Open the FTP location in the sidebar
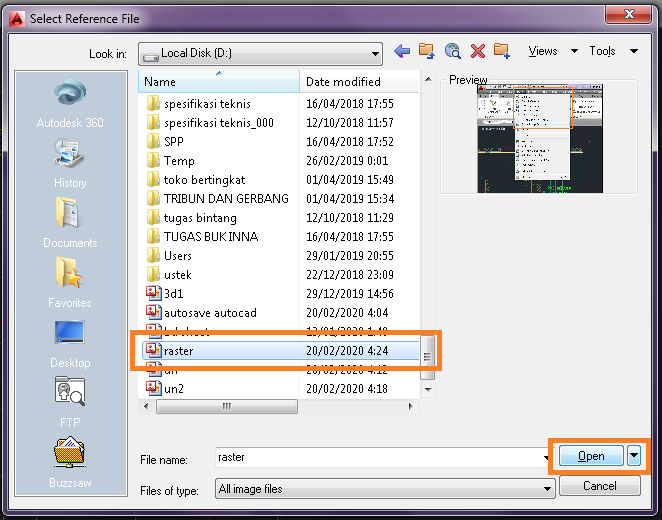The height and width of the screenshot is (520, 662). pos(70,402)
